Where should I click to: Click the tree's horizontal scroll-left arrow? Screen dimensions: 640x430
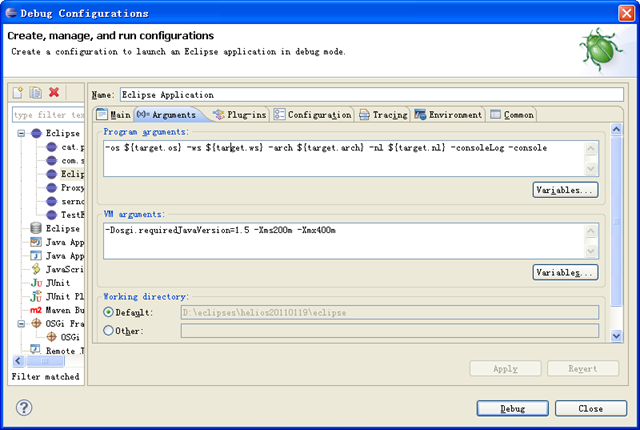tap(18, 361)
